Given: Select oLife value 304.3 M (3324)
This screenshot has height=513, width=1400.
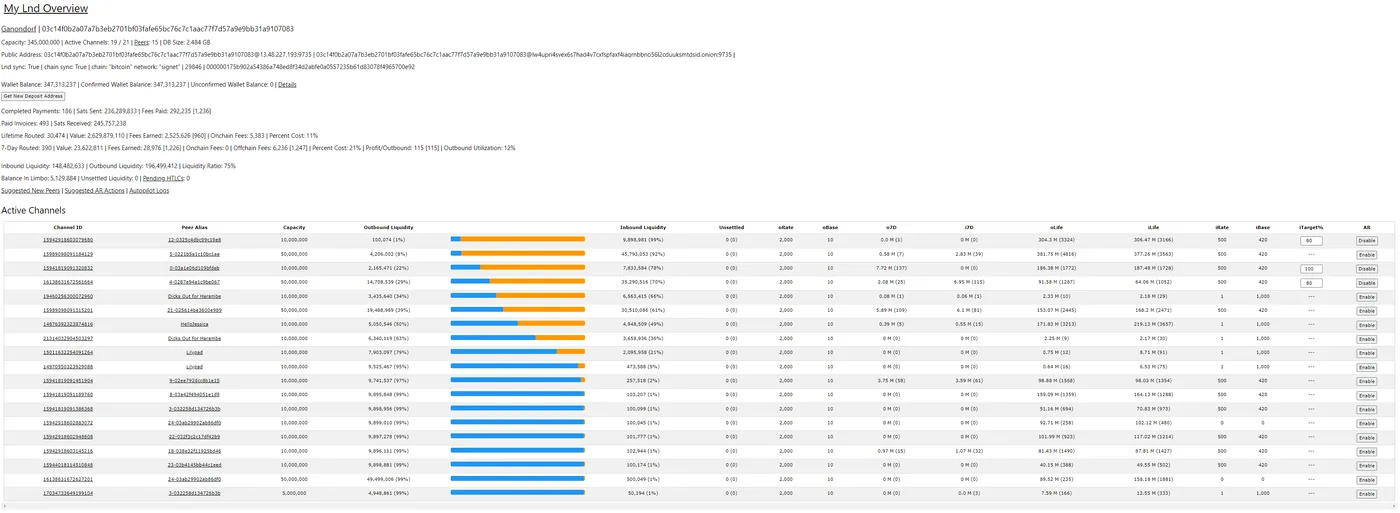Looking at the screenshot, I should click(x=1056, y=241).
